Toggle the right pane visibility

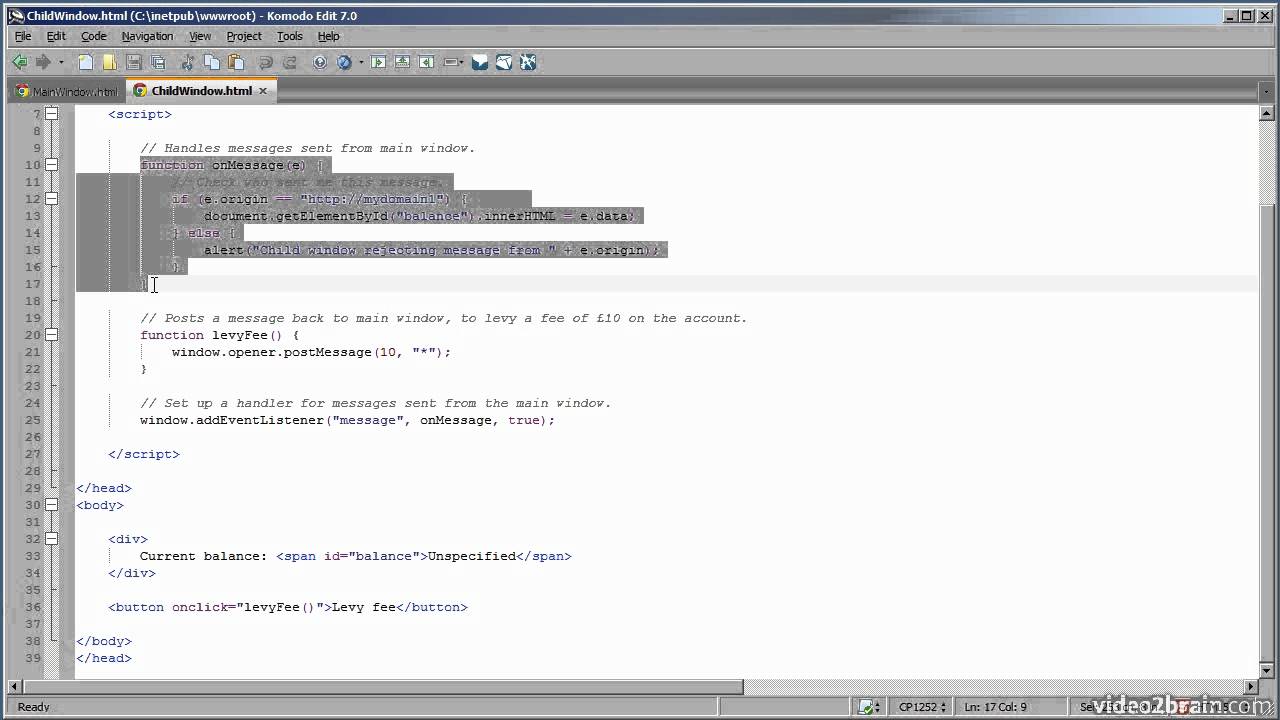pyautogui.click(x=426, y=62)
